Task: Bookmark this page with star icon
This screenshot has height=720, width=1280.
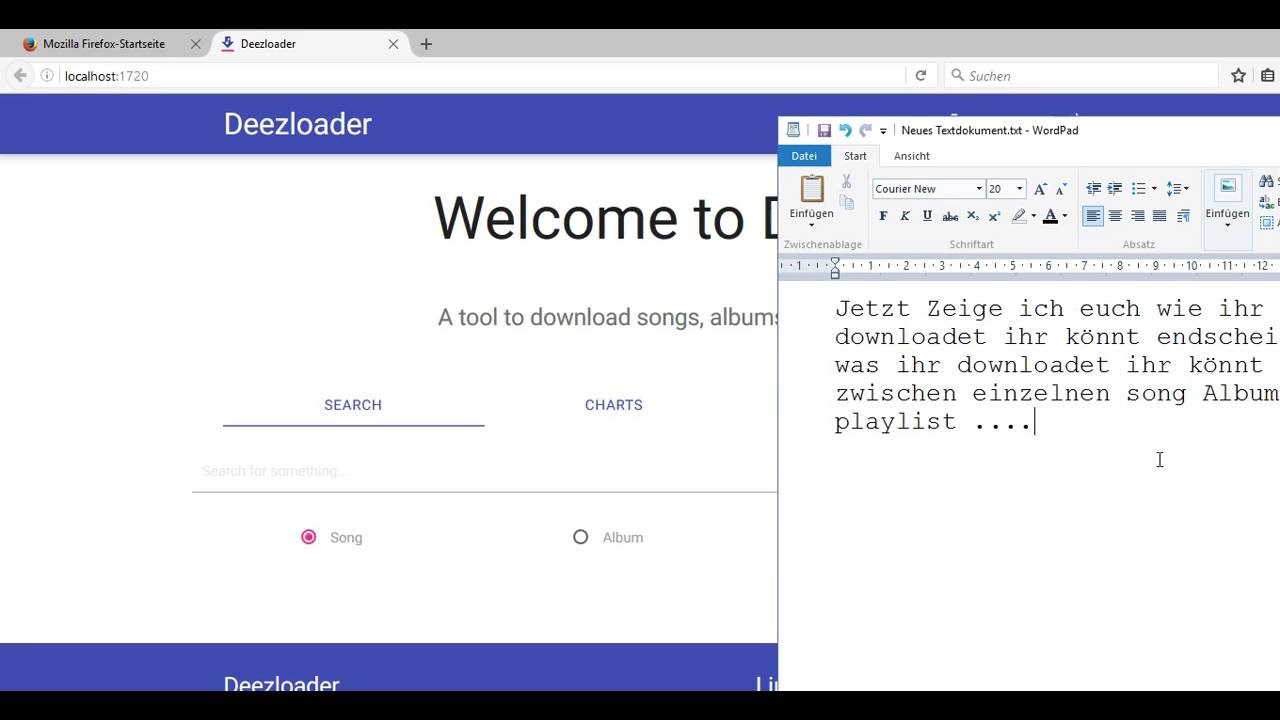Action: click(x=1238, y=75)
